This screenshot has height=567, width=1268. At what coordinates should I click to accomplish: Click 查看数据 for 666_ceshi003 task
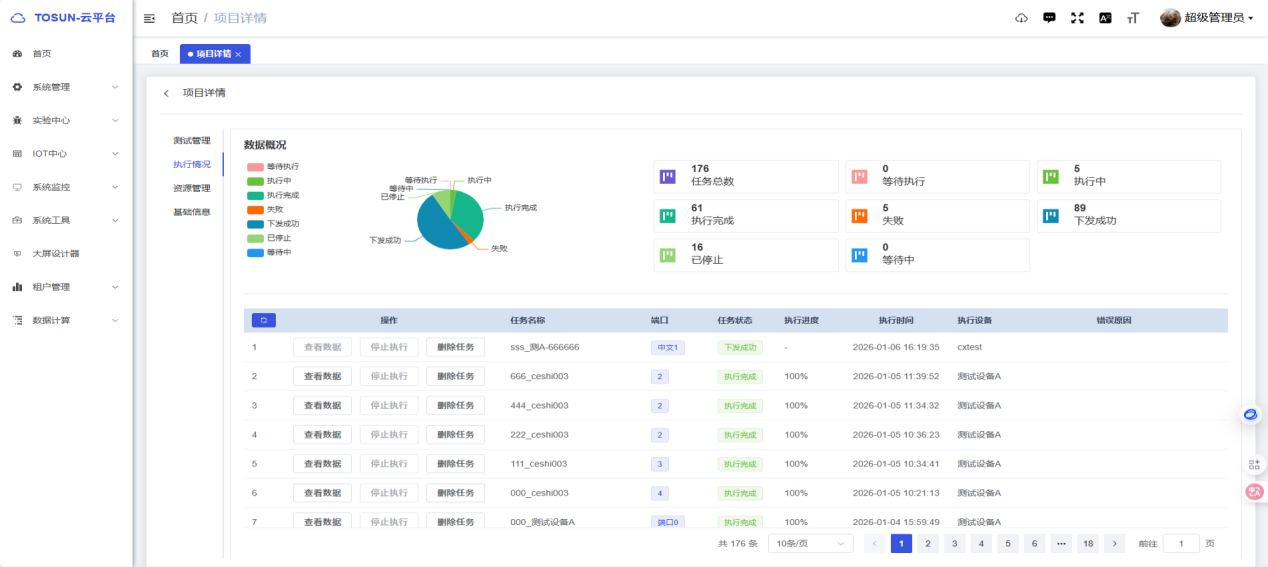tap(322, 376)
